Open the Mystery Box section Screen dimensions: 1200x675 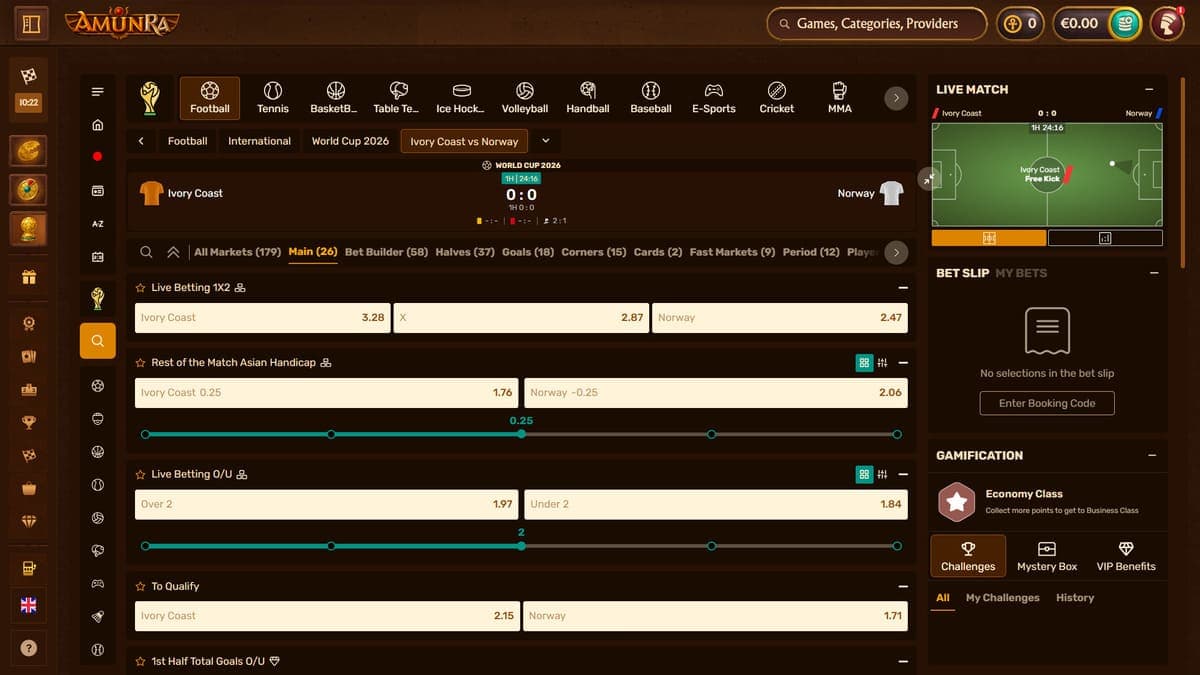pos(1047,555)
